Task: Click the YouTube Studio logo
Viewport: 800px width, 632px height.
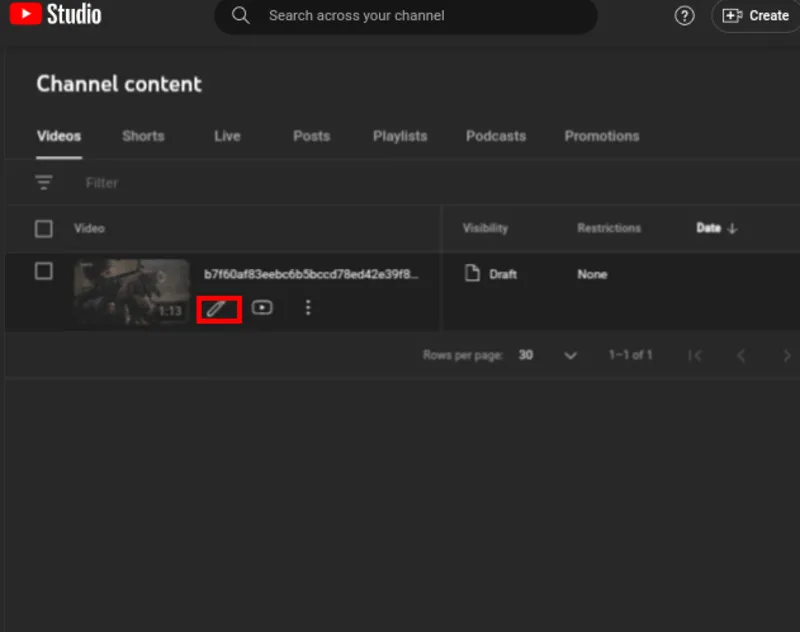Action: coord(55,14)
